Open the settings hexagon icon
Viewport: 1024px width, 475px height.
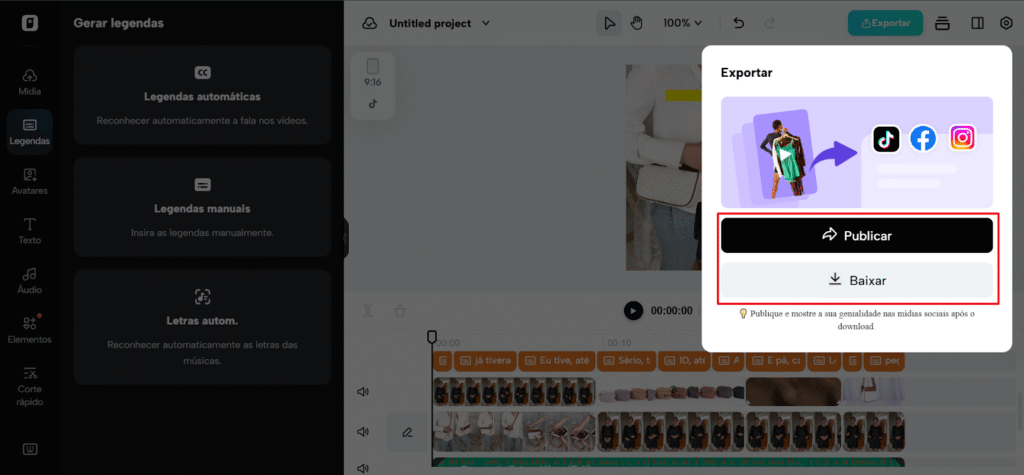1006,23
